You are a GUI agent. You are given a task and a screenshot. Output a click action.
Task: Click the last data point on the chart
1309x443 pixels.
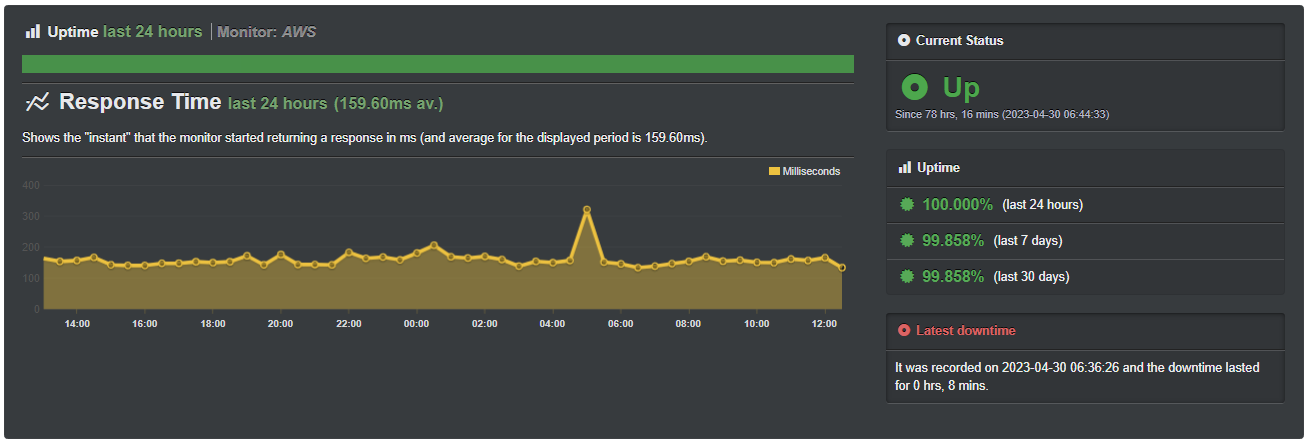coord(842,267)
